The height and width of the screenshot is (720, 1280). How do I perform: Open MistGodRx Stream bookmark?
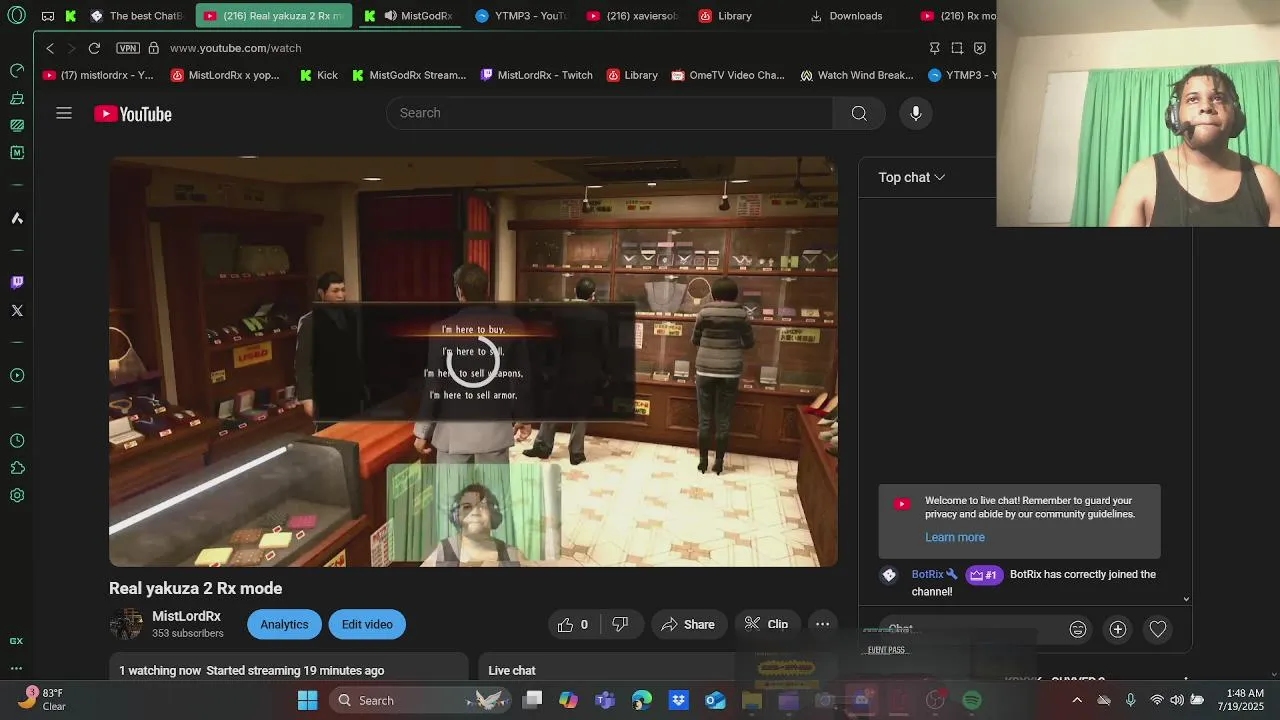click(x=408, y=75)
